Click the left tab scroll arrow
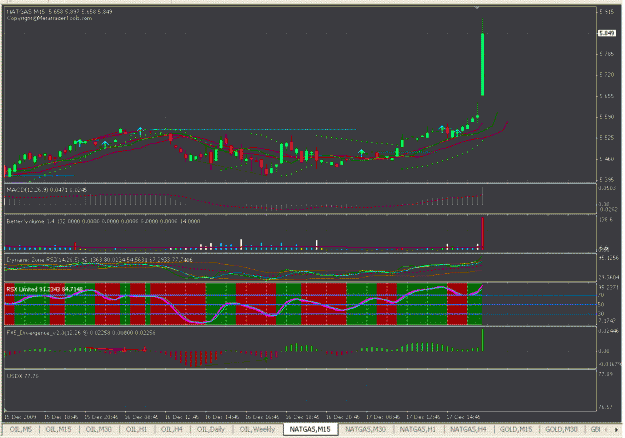Image resolution: width=625 pixels, height=438 pixels. pos(606,430)
